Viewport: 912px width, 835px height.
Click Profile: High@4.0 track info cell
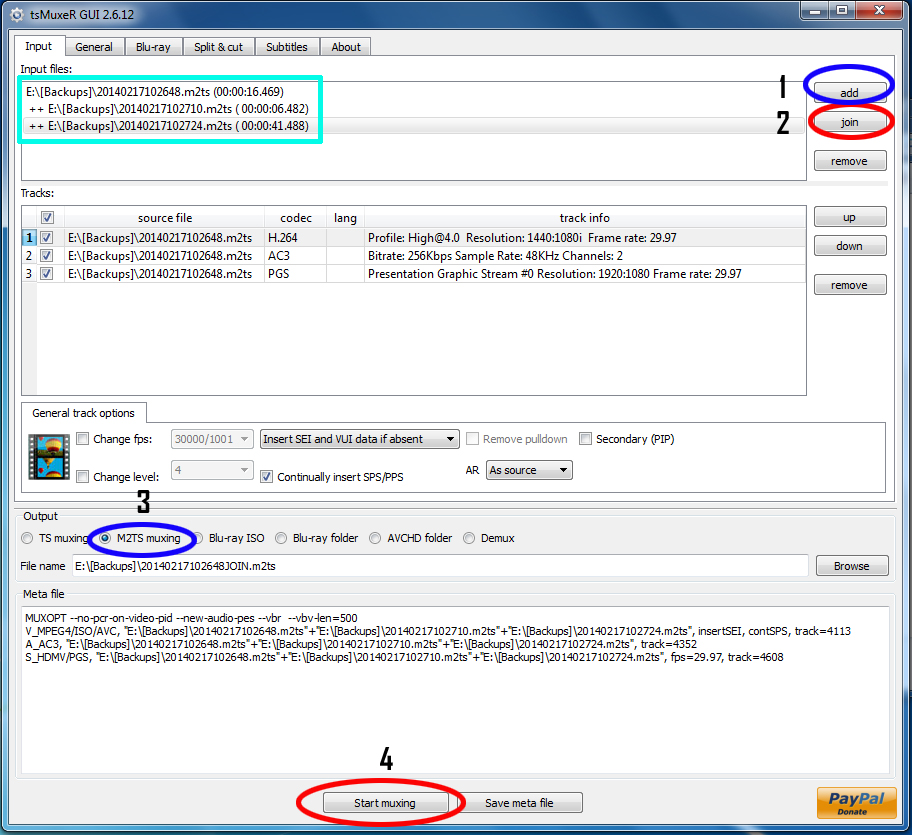pos(585,238)
